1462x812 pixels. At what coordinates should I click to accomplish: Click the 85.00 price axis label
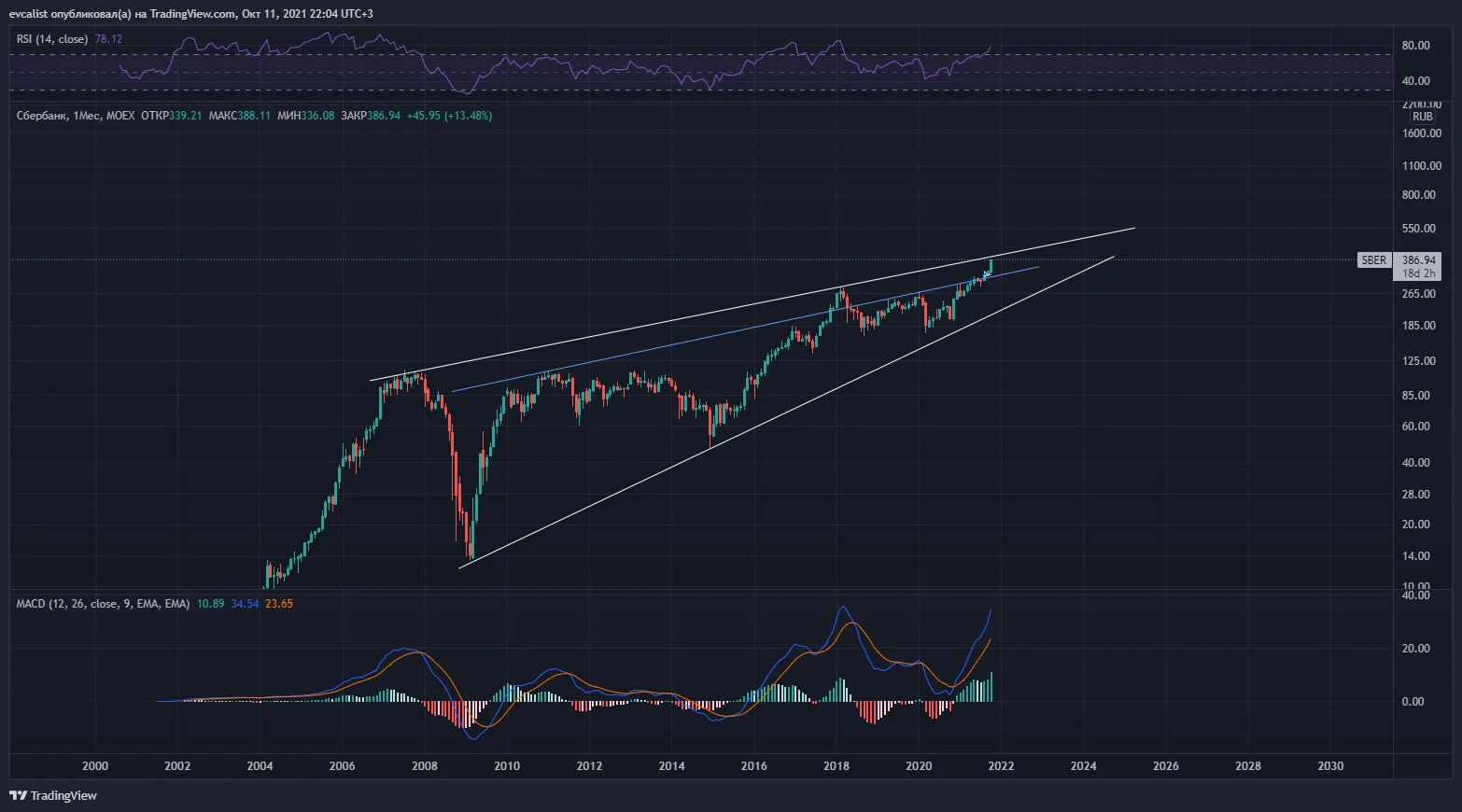click(x=1416, y=396)
